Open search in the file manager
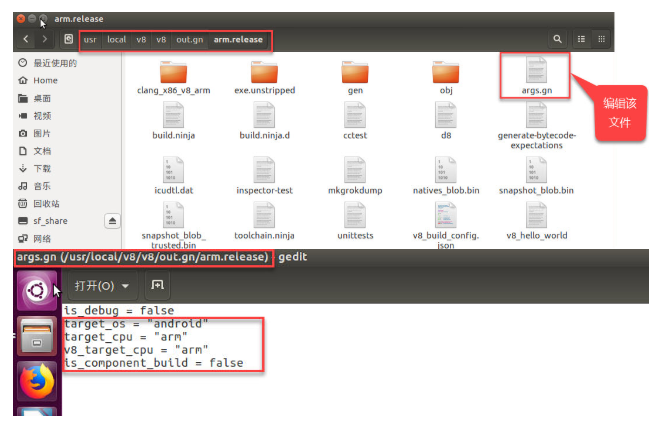 (557, 39)
